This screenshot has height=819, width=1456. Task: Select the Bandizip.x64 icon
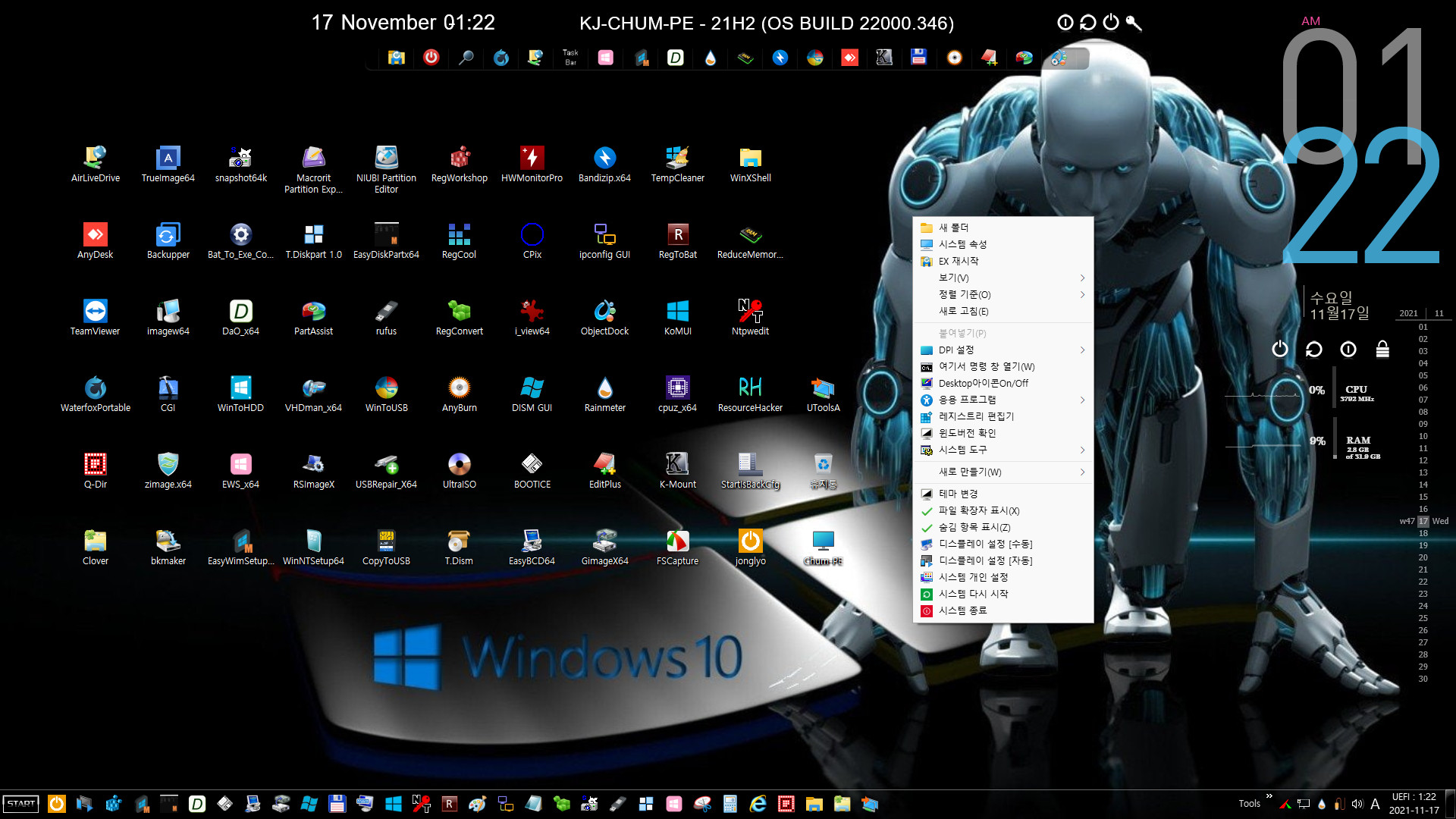[x=604, y=164]
